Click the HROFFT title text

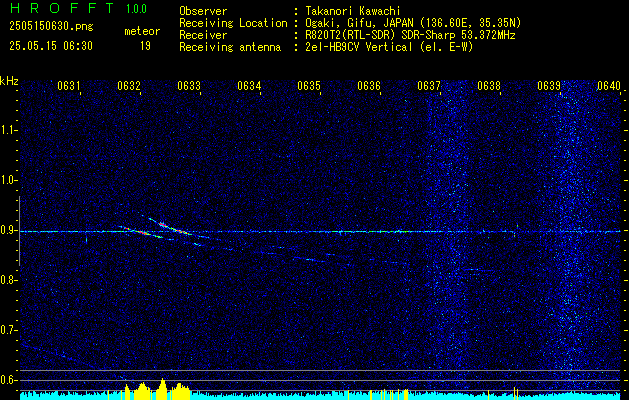click(62, 8)
